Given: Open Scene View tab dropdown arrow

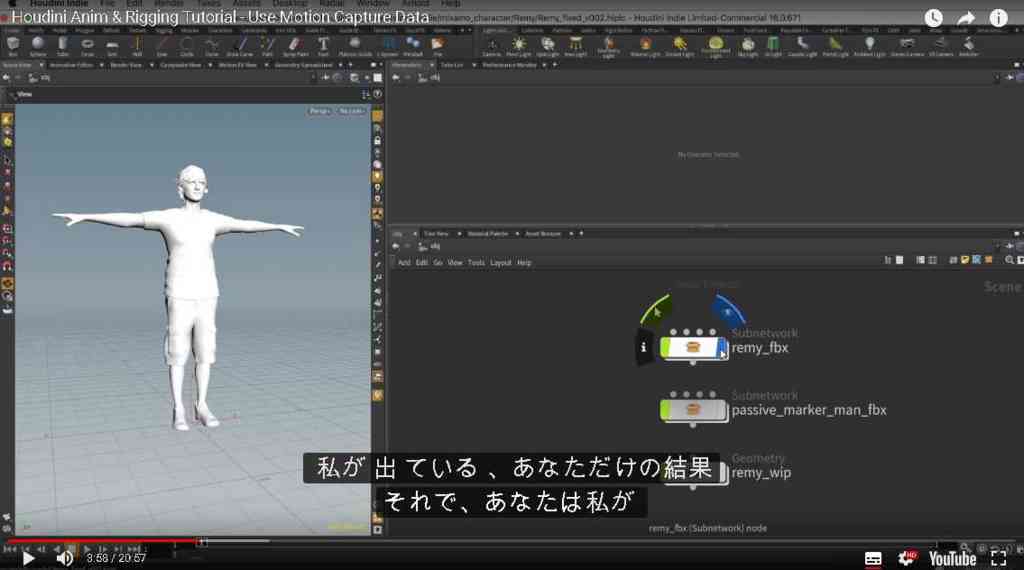Looking at the screenshot, I should coord(41,65).
